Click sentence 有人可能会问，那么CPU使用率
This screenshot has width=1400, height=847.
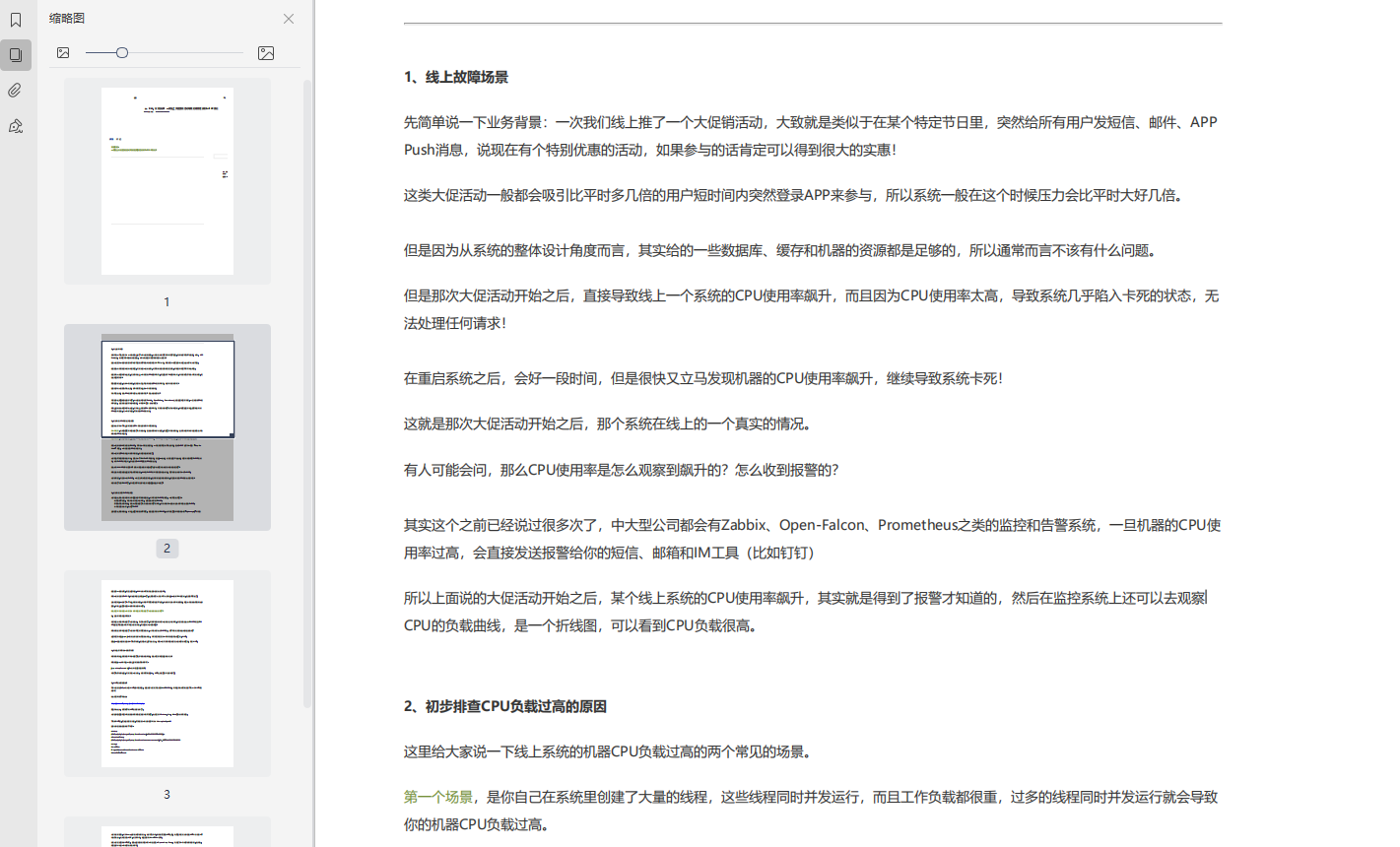pos(622,470)
